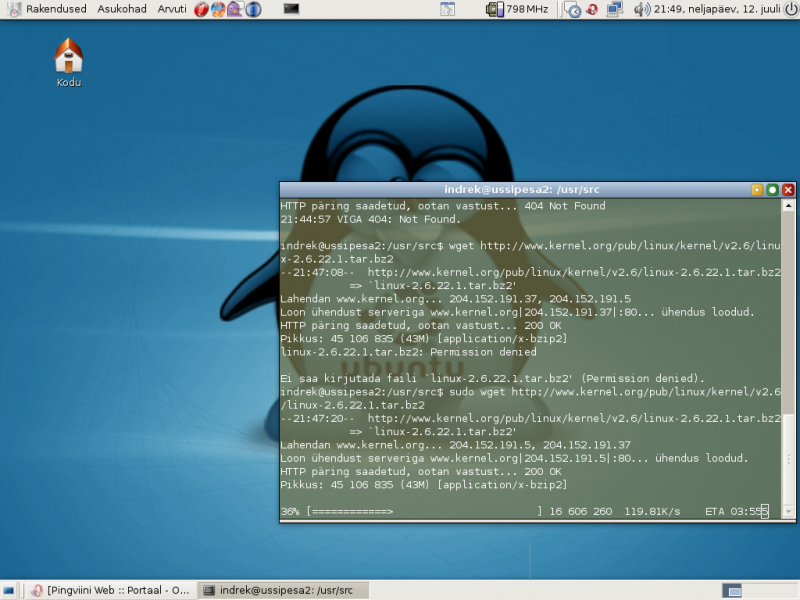The height and width of the screenshot is (600, 800).
Task: Click the 'Permission denied' line for linux-2.6.22.1.tar.bz2
Action: [408, 352]
